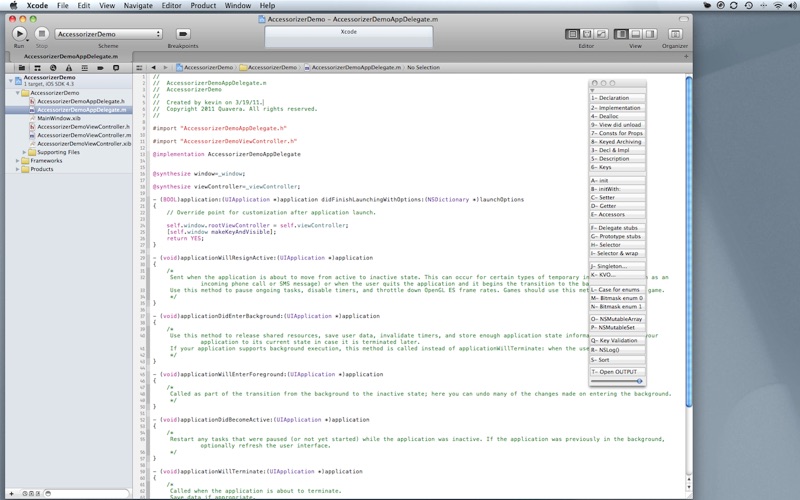Select the AccessorizerDemoAppDelegate.m editor tab
This screenshot has height=500, width=800.
(x=70, y=56)
